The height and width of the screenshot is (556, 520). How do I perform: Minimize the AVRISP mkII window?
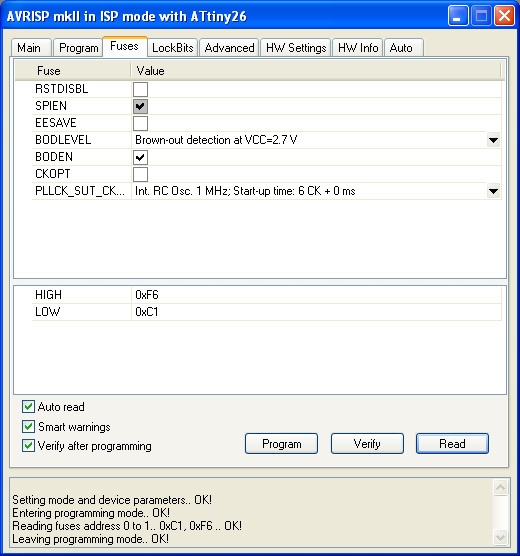point(458,16)
